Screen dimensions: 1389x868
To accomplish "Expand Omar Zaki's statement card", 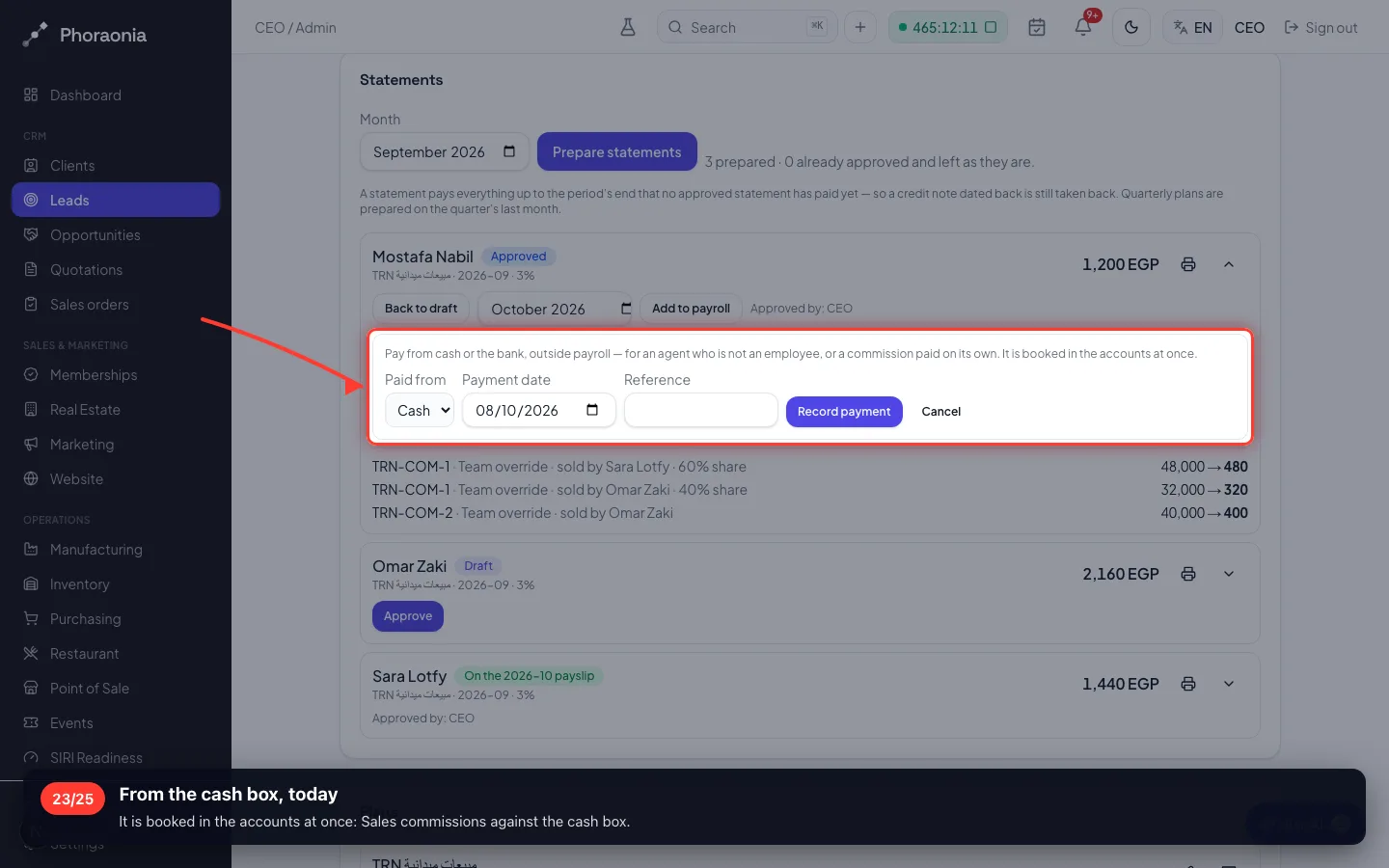I will pos(1229,574).
